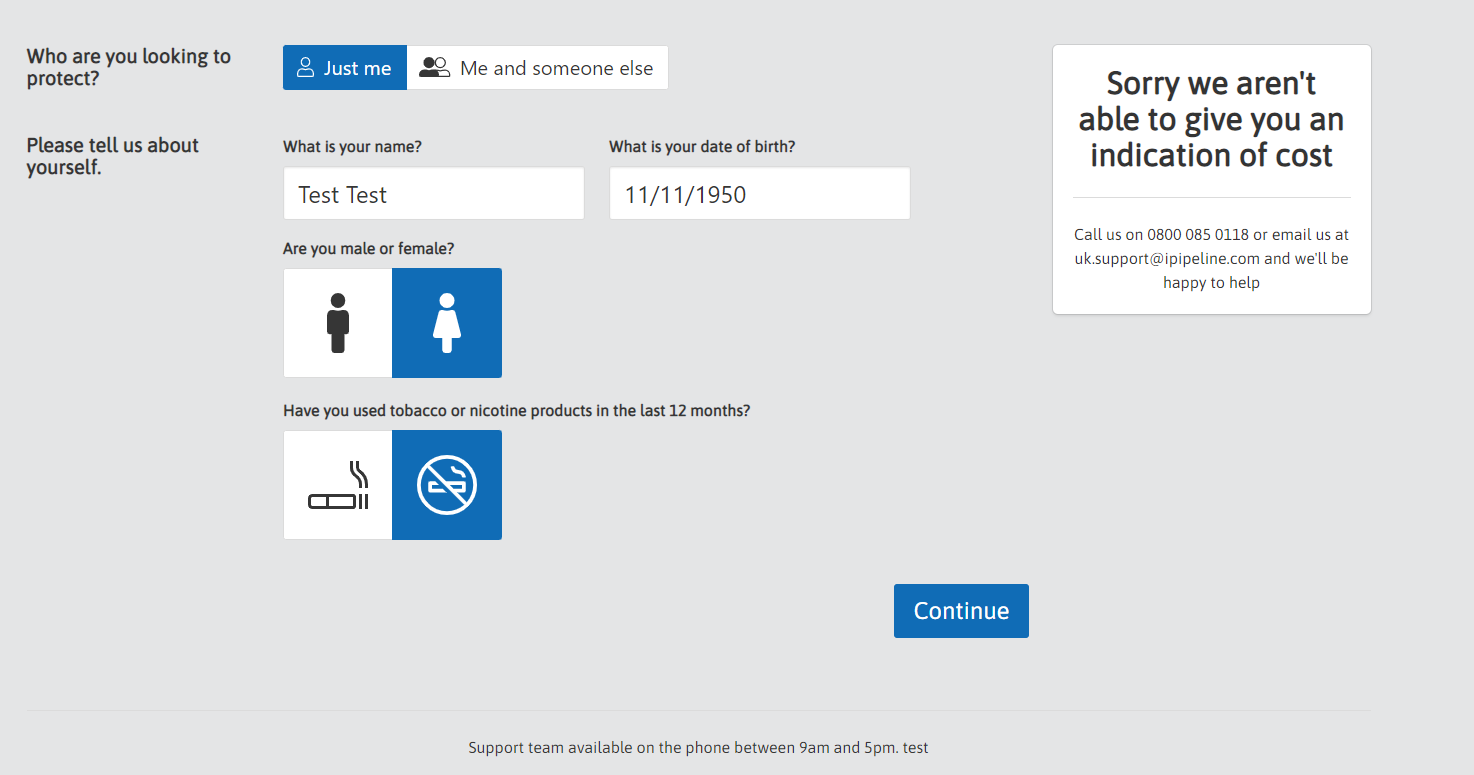
Task: Select the male figure icon
Action: 338,323
